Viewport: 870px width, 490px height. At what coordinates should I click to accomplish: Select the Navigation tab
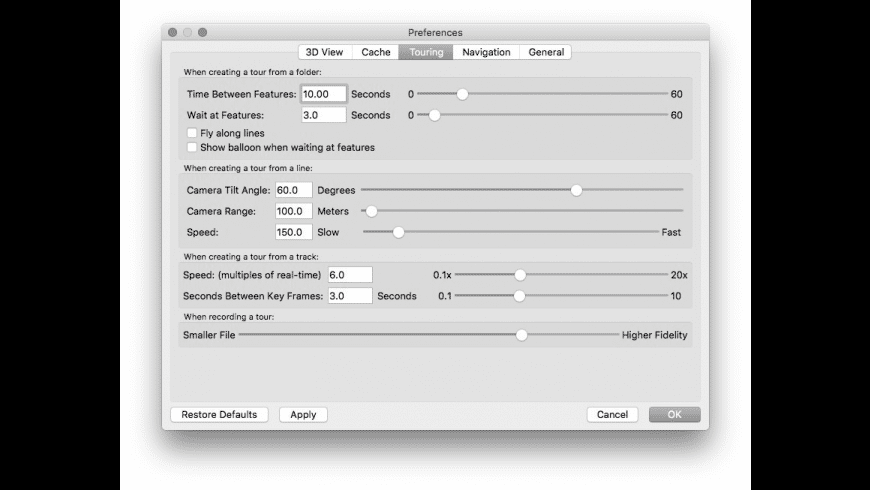486,52
